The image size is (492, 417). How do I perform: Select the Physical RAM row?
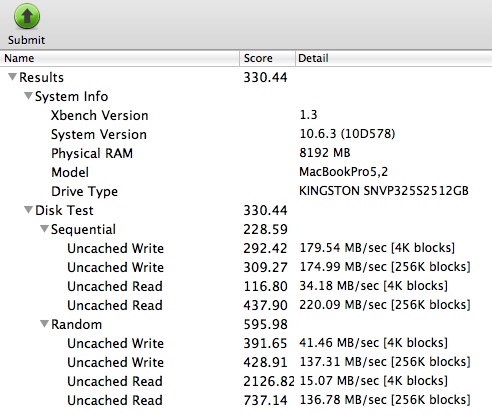click(x=246, y=153)
